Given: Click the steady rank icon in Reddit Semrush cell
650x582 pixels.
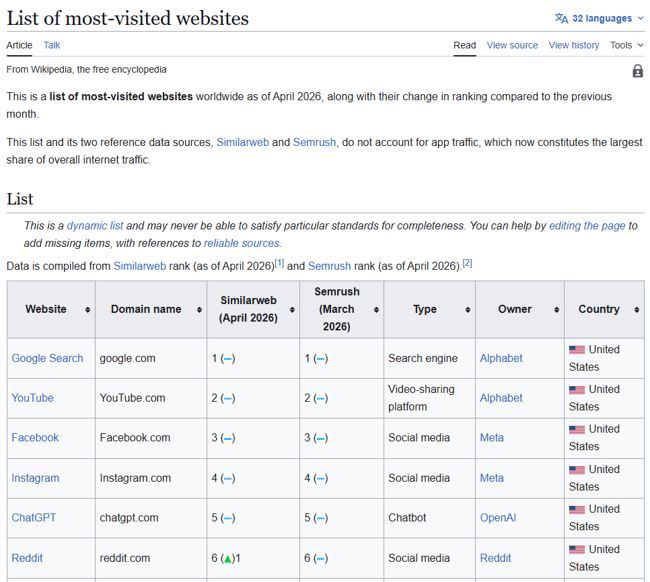Looking at the screenshot, I should [x=320, y=558].
